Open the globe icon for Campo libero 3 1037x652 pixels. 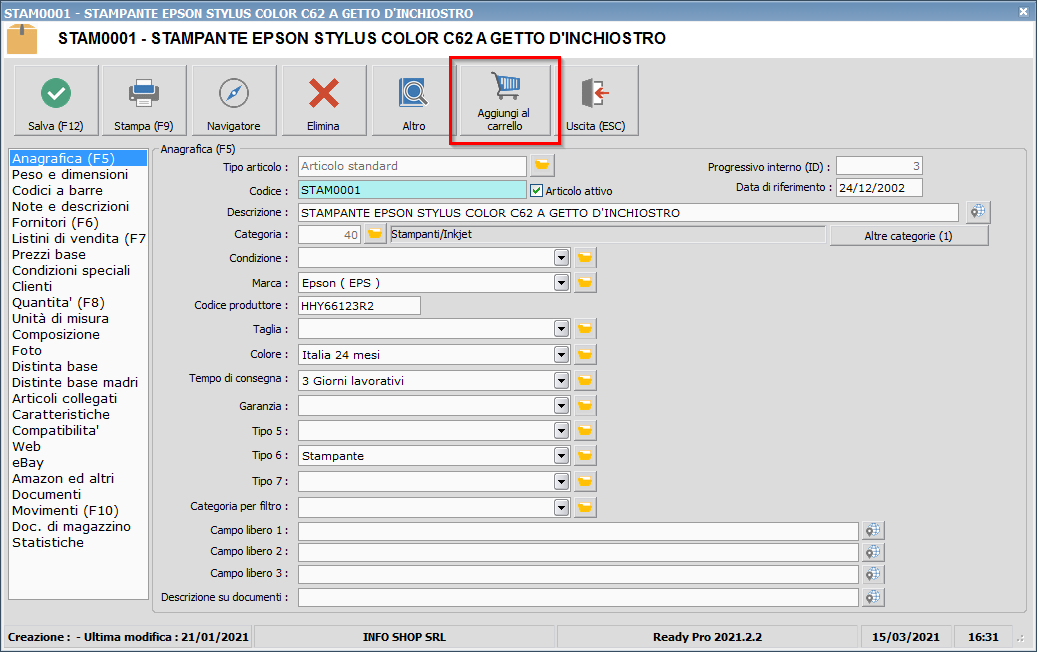[x=873, y=574]
